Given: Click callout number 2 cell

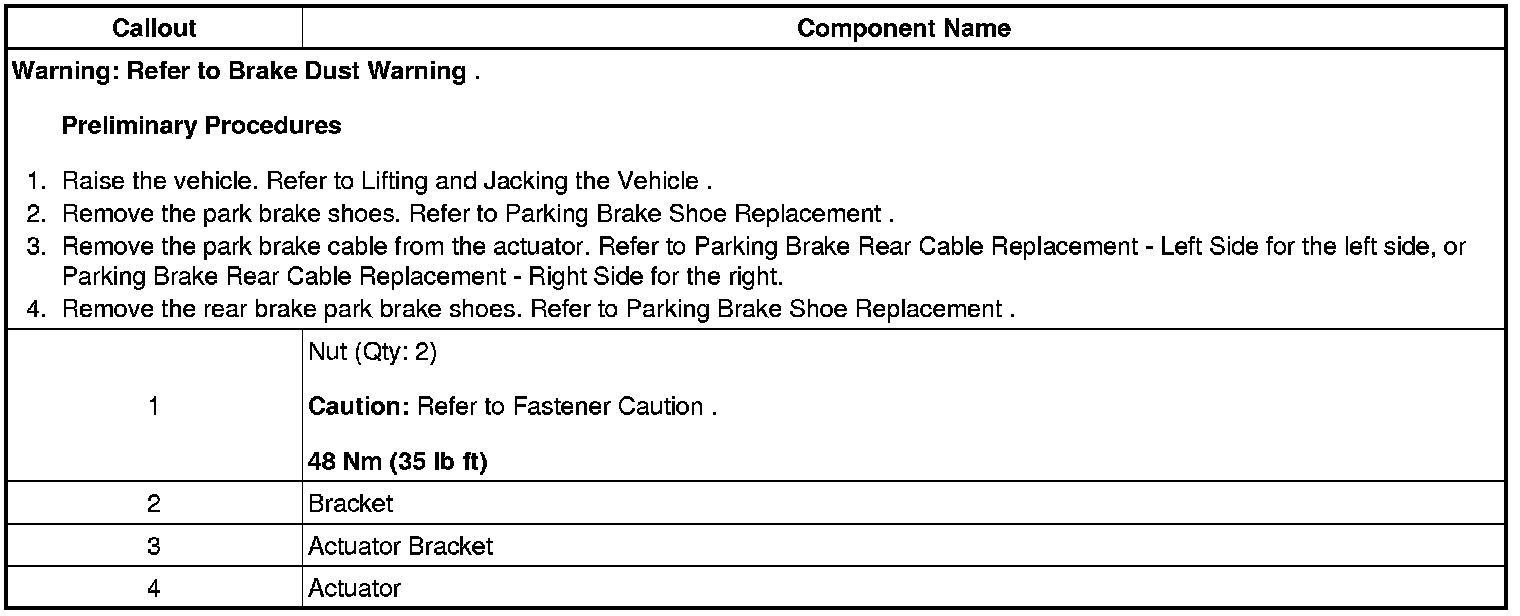Looking at the screenshot, I should pyautogui.click(x=153, y=504).
